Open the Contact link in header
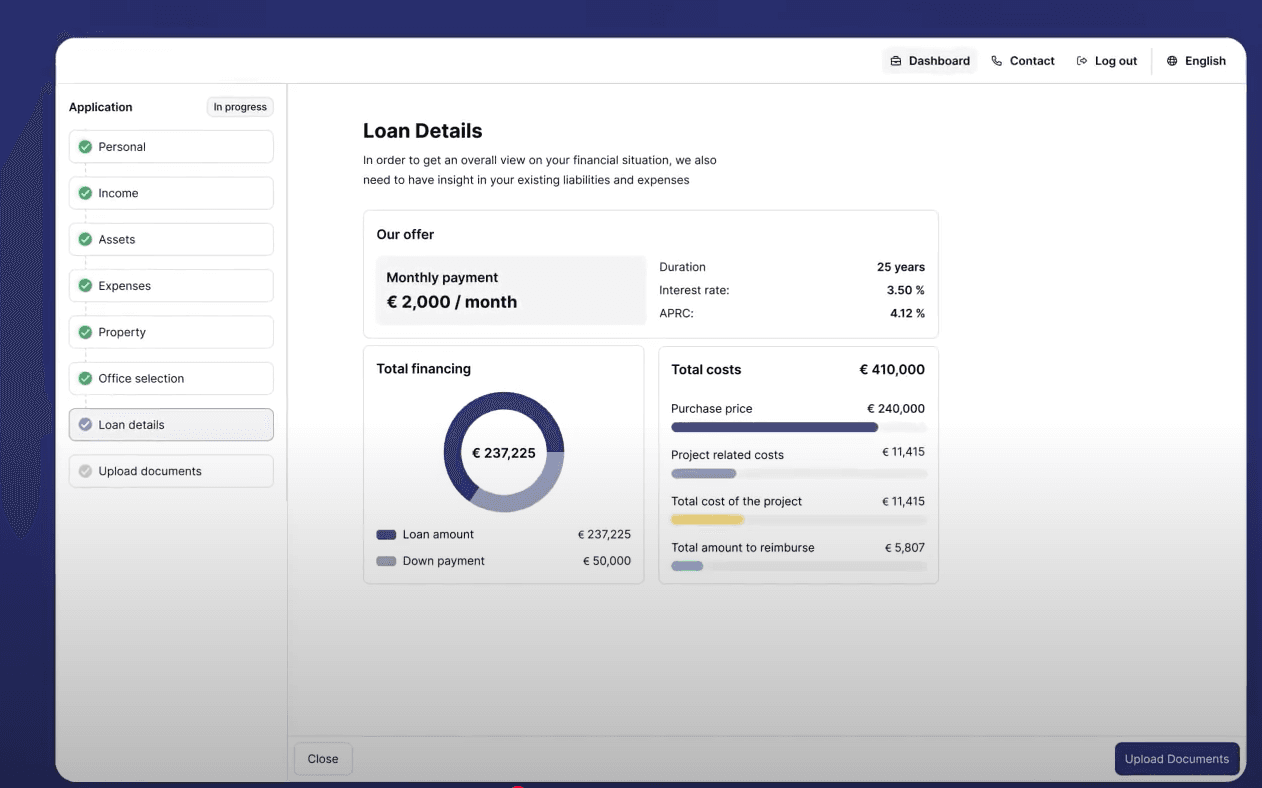This screenshot has width=1262, height=788. pyautogui.click(x=1031, y=61)
